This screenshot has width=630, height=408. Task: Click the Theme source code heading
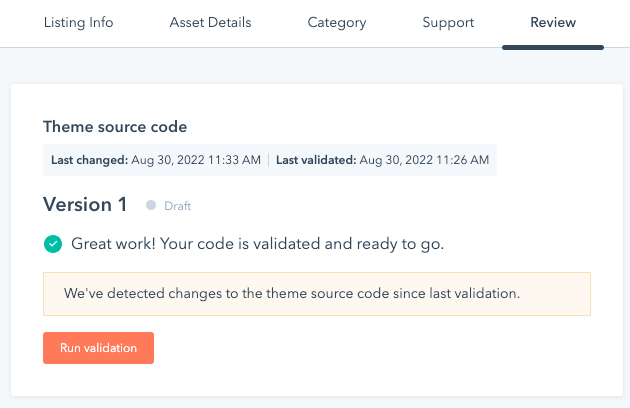[x=115, y=127]
